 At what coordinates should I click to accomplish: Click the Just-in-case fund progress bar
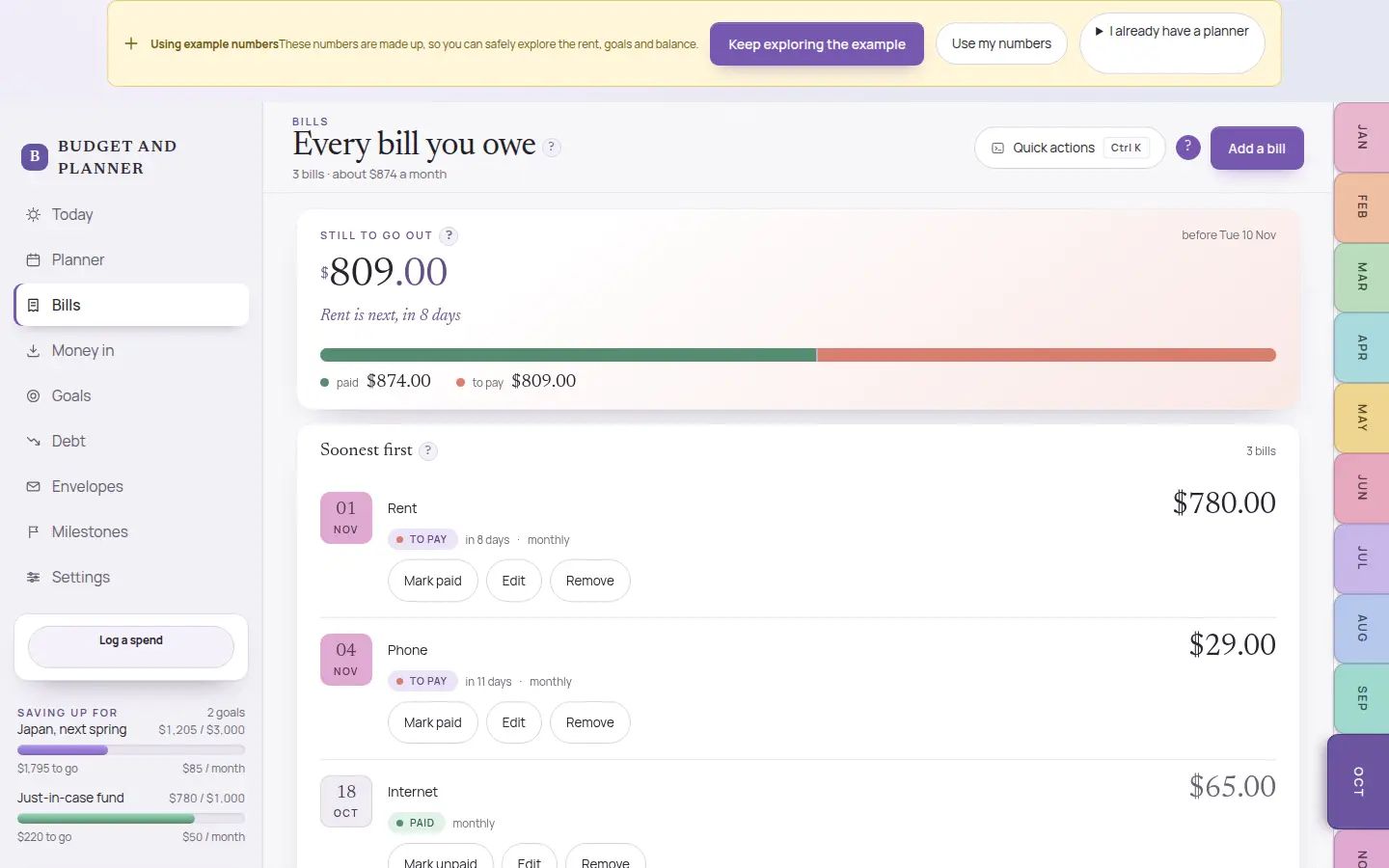(131, 818)
